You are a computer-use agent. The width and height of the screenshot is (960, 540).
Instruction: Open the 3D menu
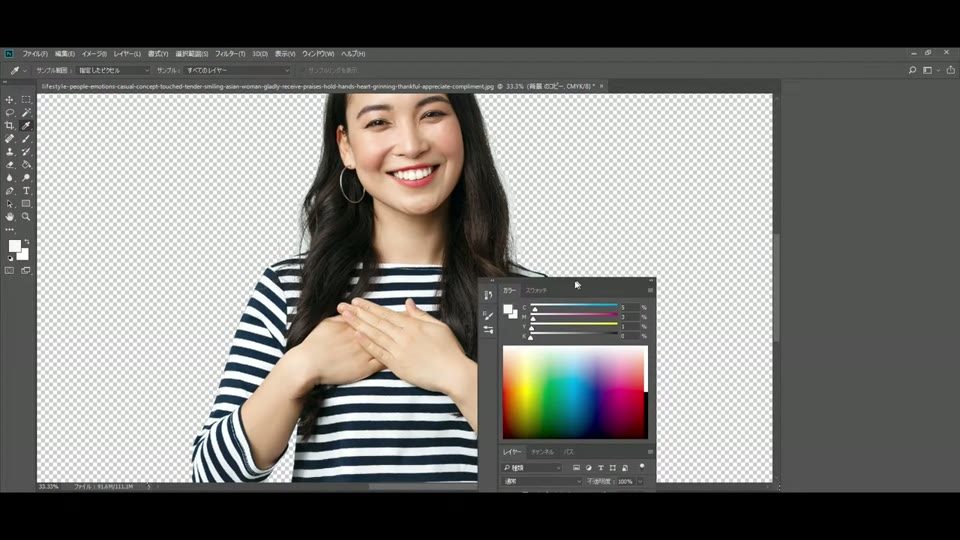click(260, 54)
